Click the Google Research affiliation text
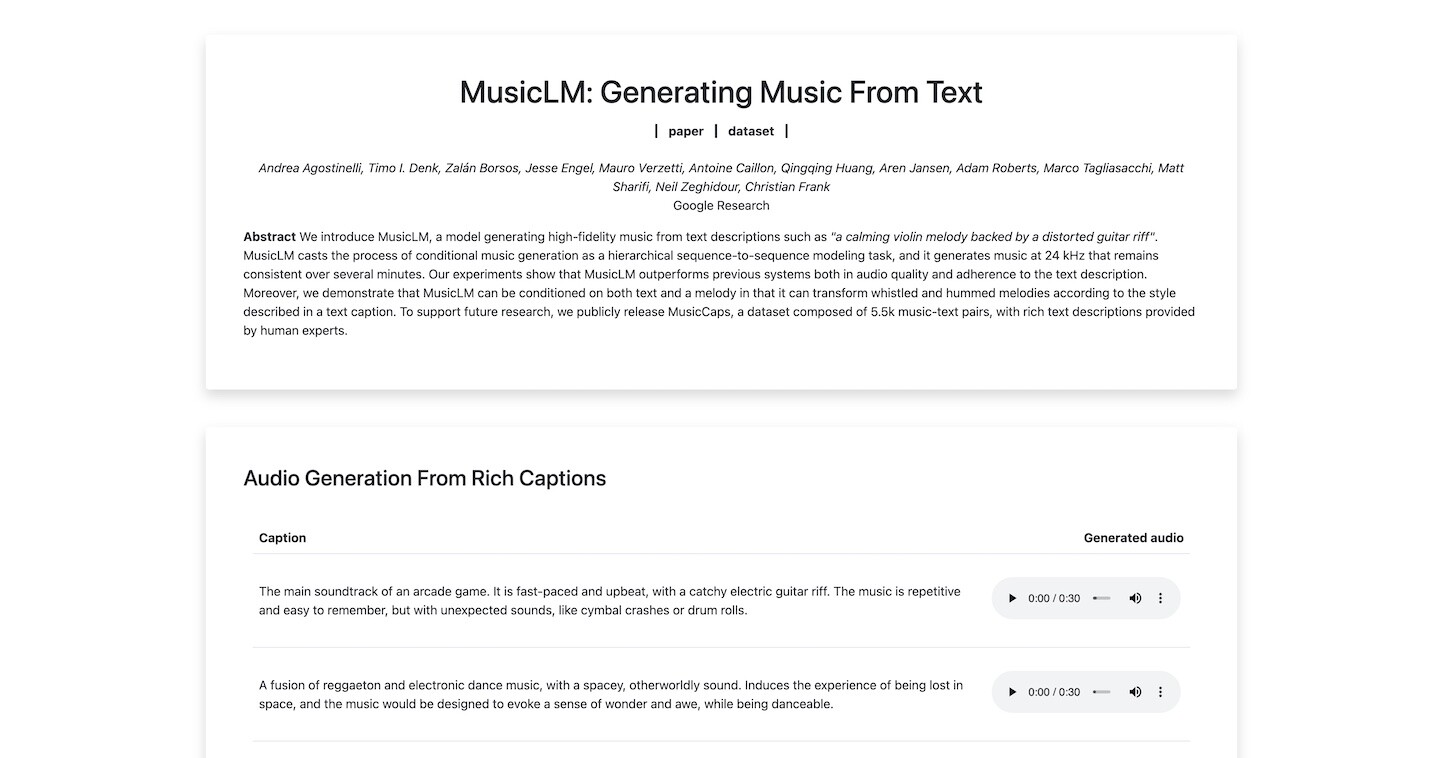1440x758 pixels. coord(721,206)
